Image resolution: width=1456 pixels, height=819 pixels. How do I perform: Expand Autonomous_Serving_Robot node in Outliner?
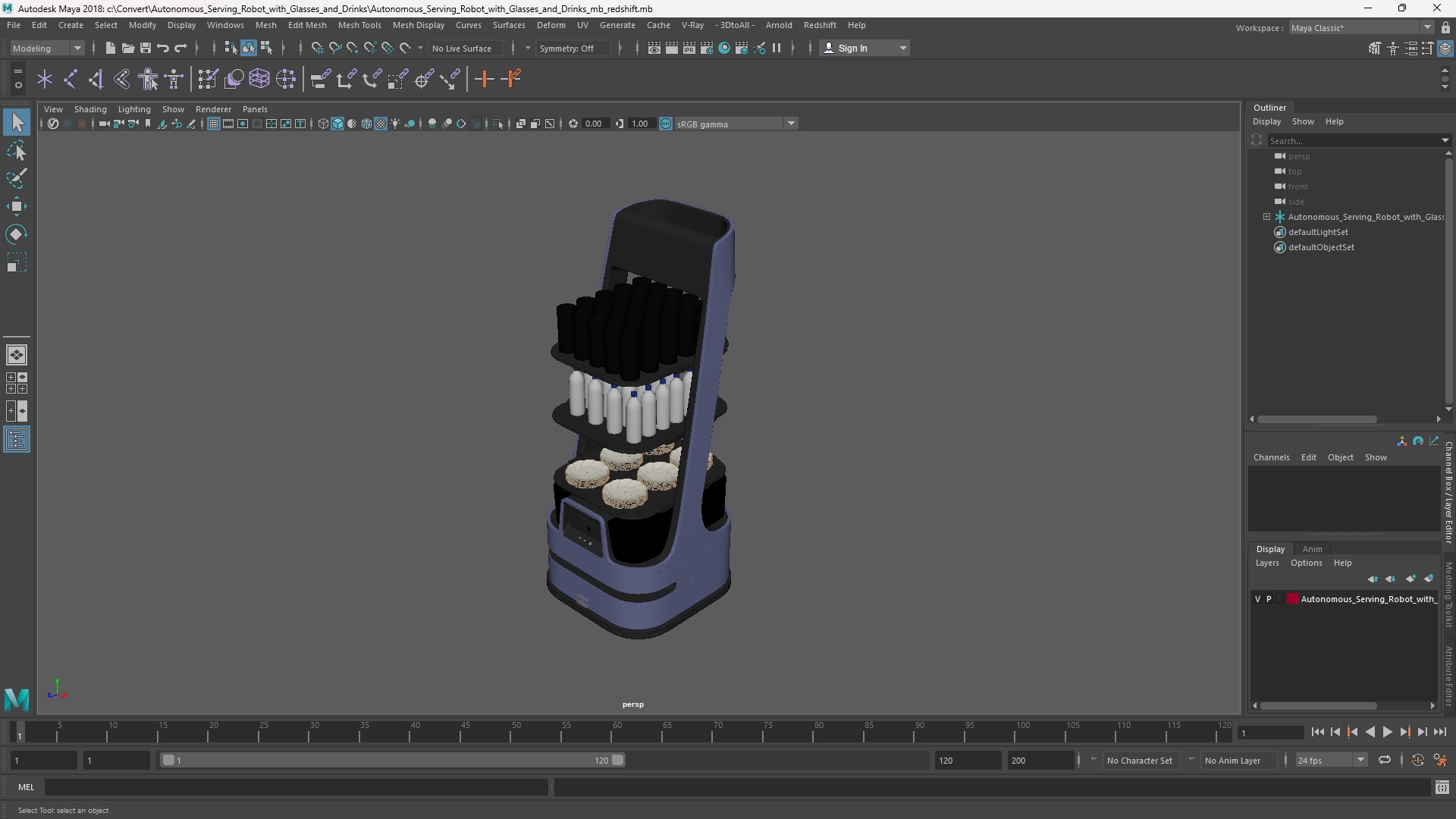tap(1266, 217)
